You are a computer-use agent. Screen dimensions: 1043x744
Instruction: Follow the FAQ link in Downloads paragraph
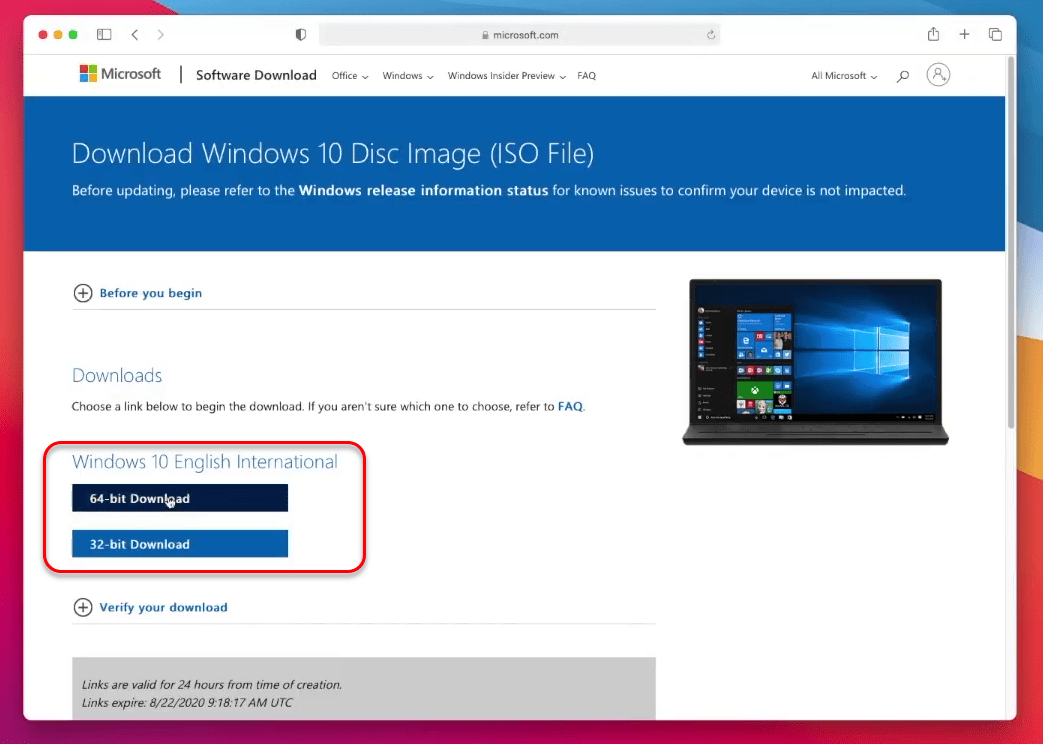(570, 406)
